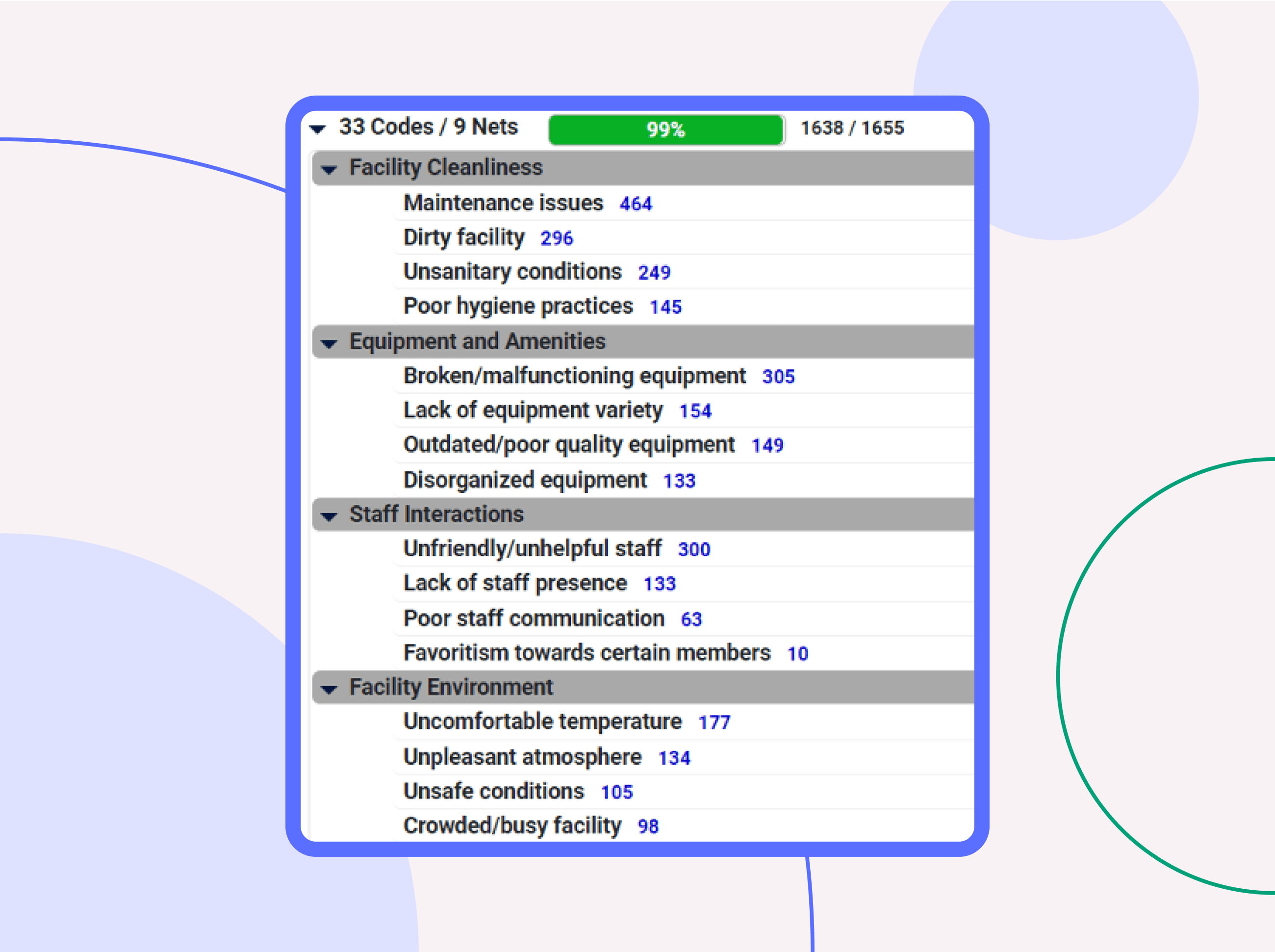Click the green 99% progress bar

(666, 129)
